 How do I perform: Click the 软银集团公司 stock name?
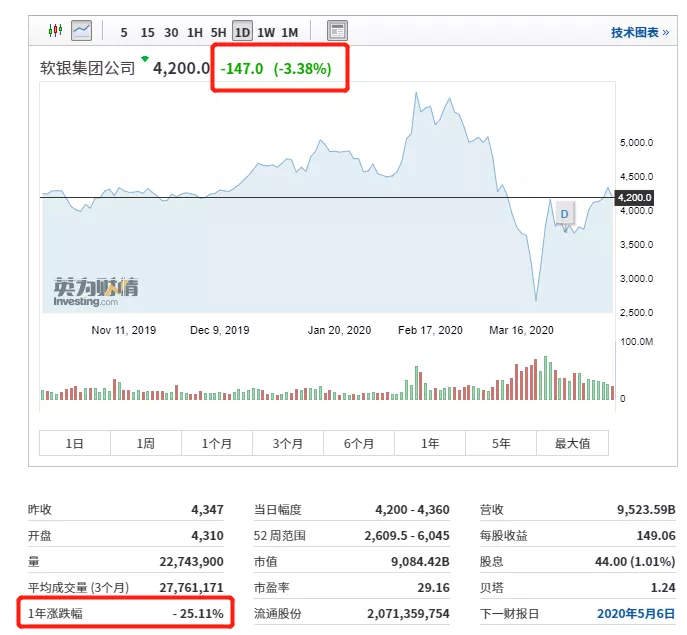(x=88, y=68)
